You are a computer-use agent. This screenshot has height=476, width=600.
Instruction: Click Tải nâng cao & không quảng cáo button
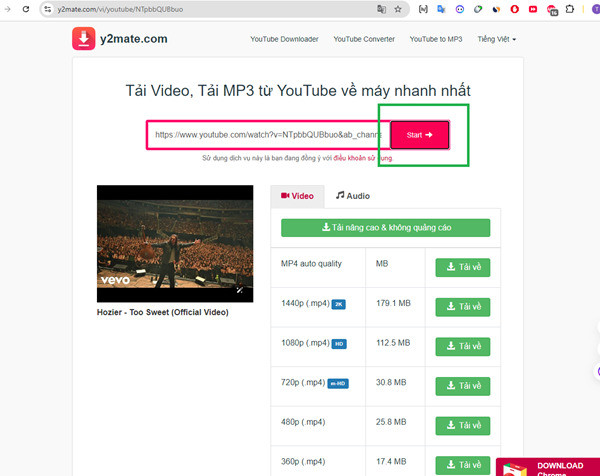[385, 228]
